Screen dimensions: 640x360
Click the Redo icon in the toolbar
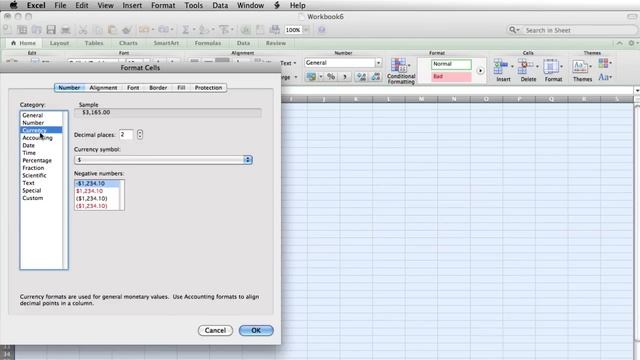tap(164, 30)
